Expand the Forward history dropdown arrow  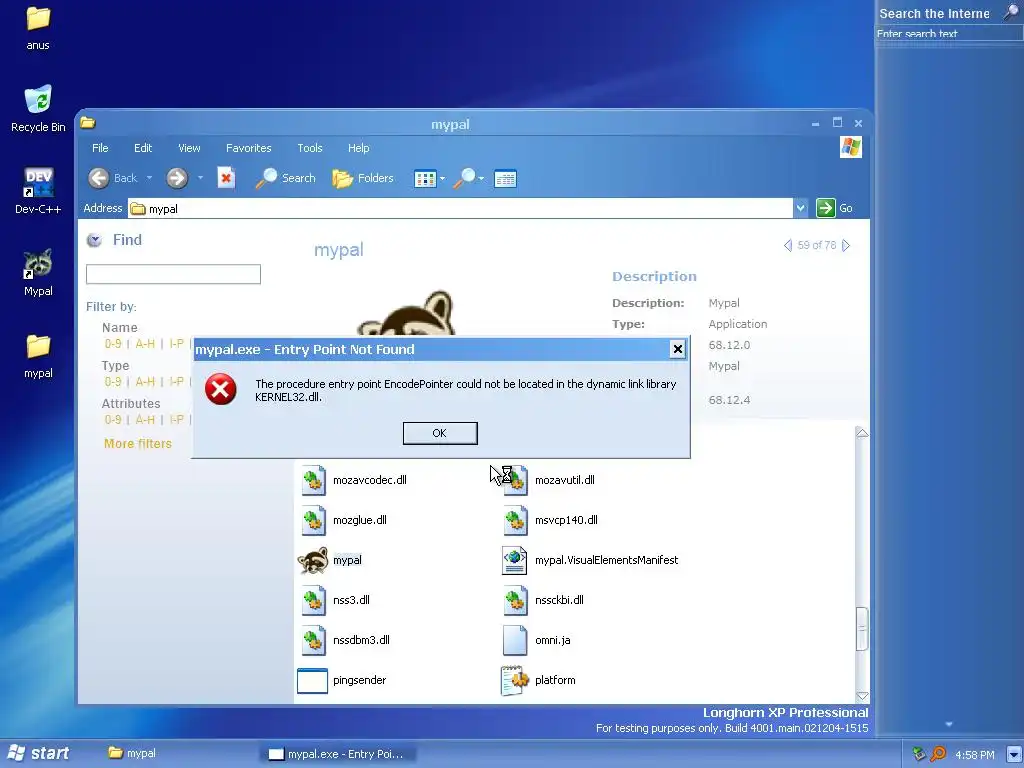pos(200,178)
